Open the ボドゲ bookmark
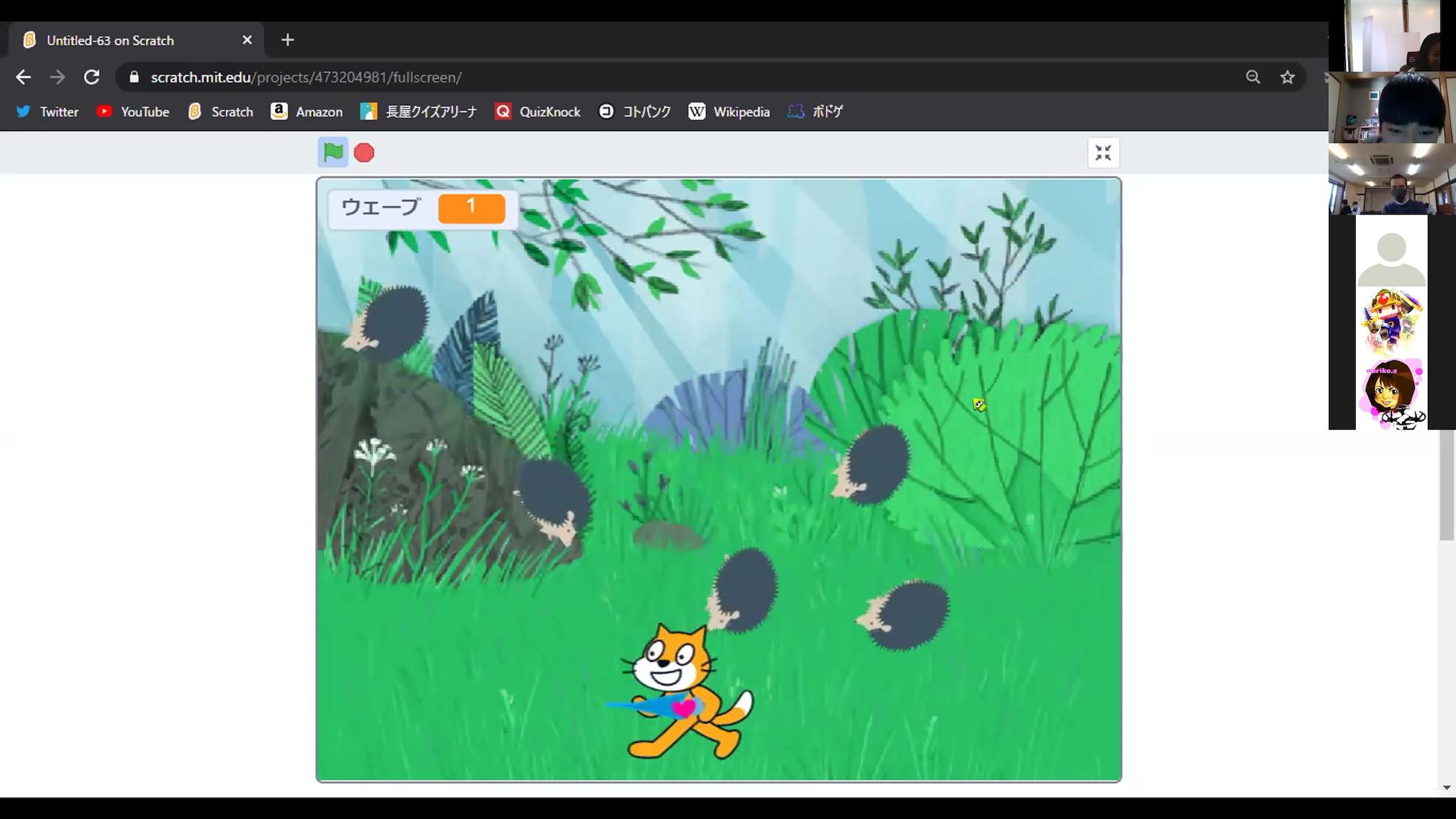The height and width of the screenshot is (819, 1456). (x=815, y=112)
